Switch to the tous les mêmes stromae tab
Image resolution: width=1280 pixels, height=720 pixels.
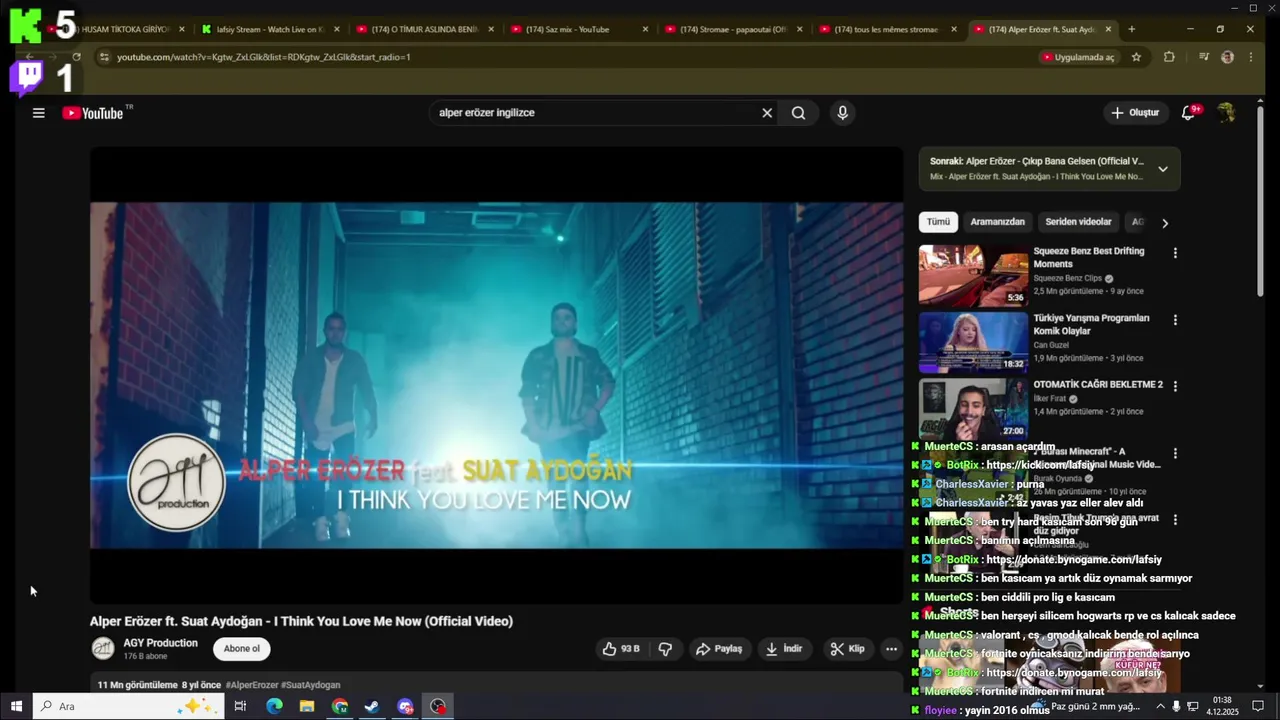[x=885, y=29]
